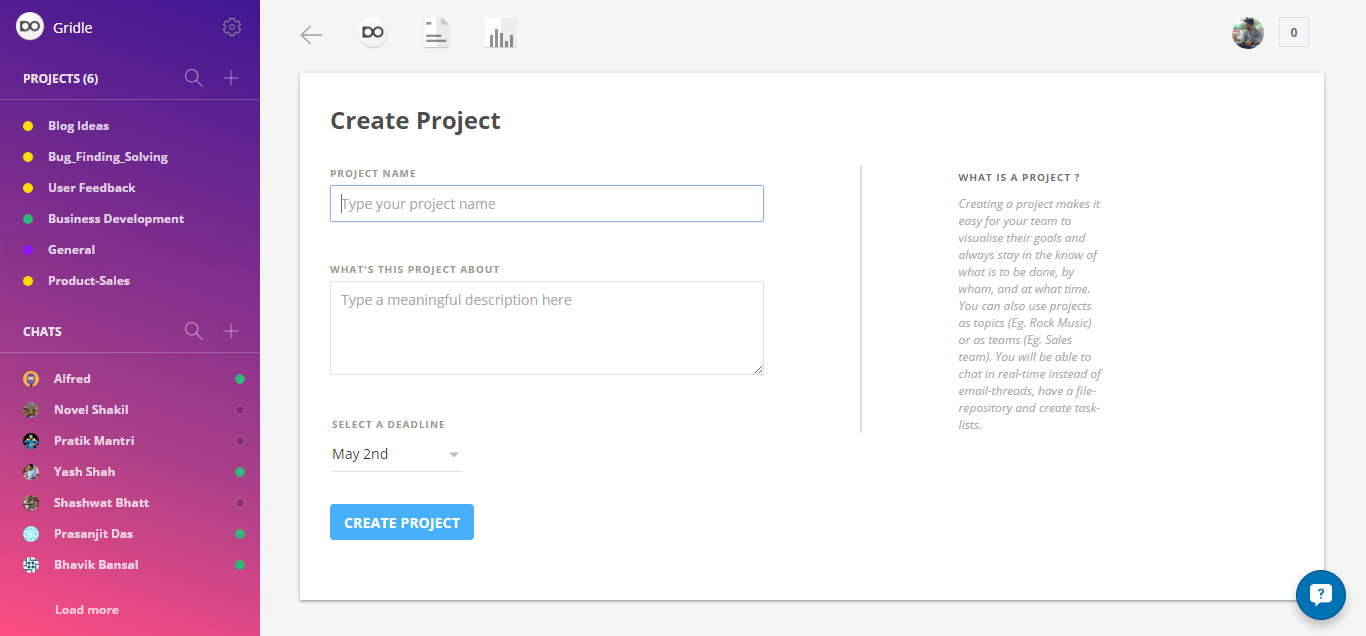Screen dimensions: 1366x636
Task: Open the notifications counter showing 0
Action: (x=1293, y=33)
